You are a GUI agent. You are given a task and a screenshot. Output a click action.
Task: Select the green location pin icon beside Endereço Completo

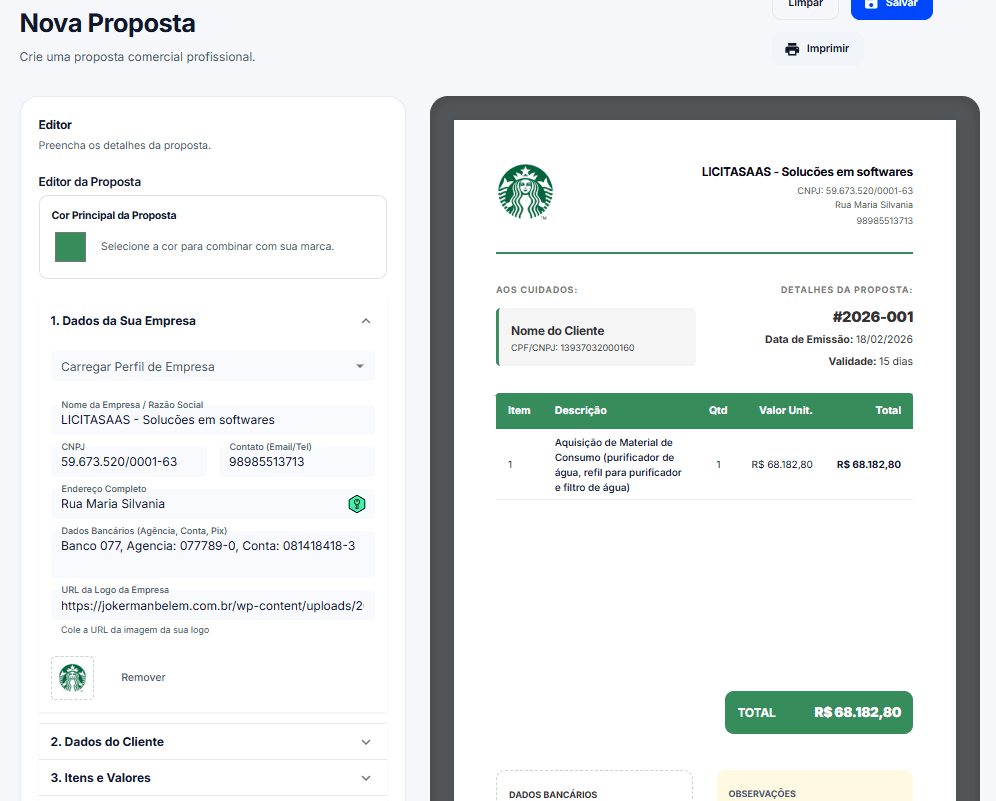(357, 505)
